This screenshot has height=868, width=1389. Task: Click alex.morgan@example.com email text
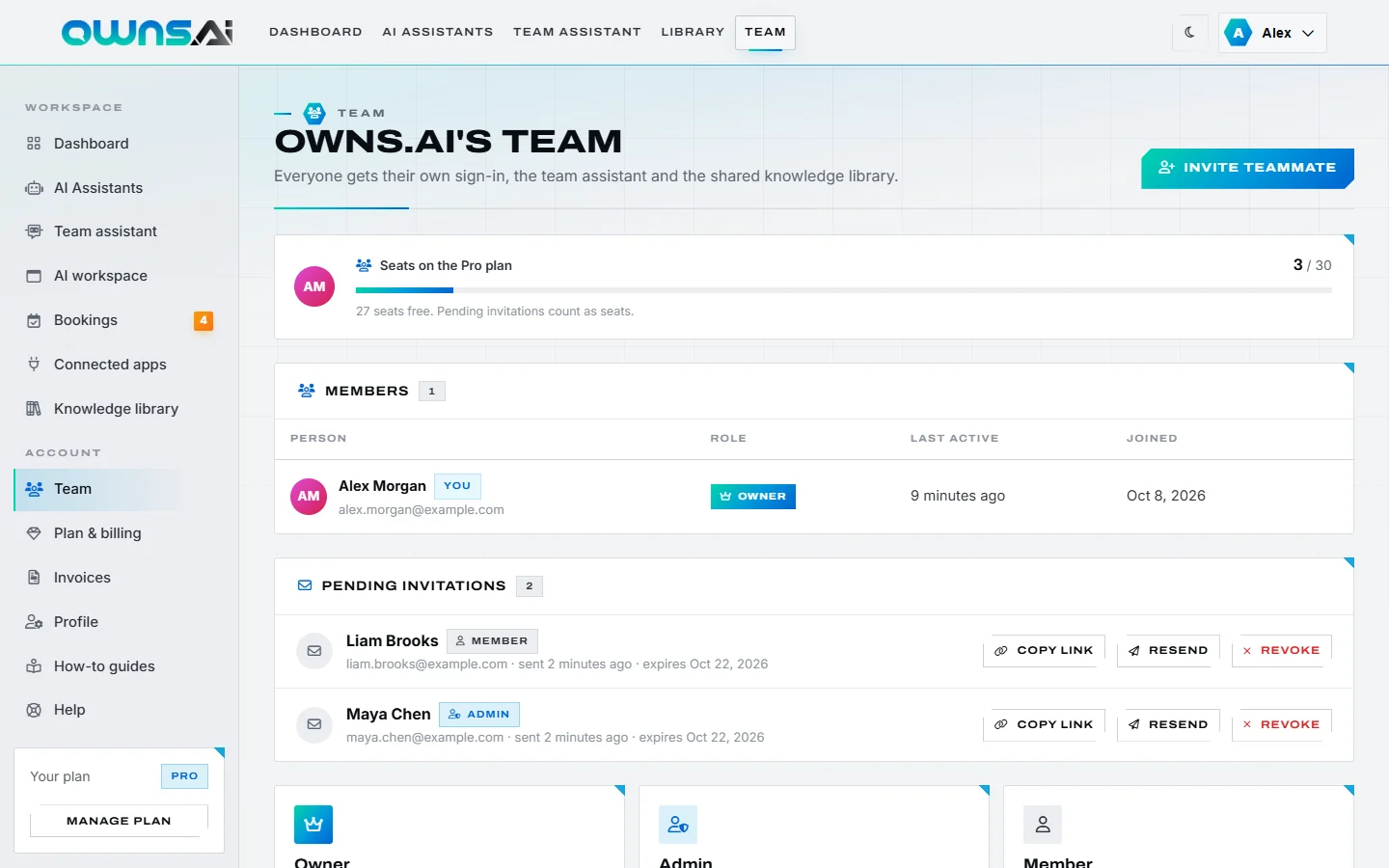point(422,510)
